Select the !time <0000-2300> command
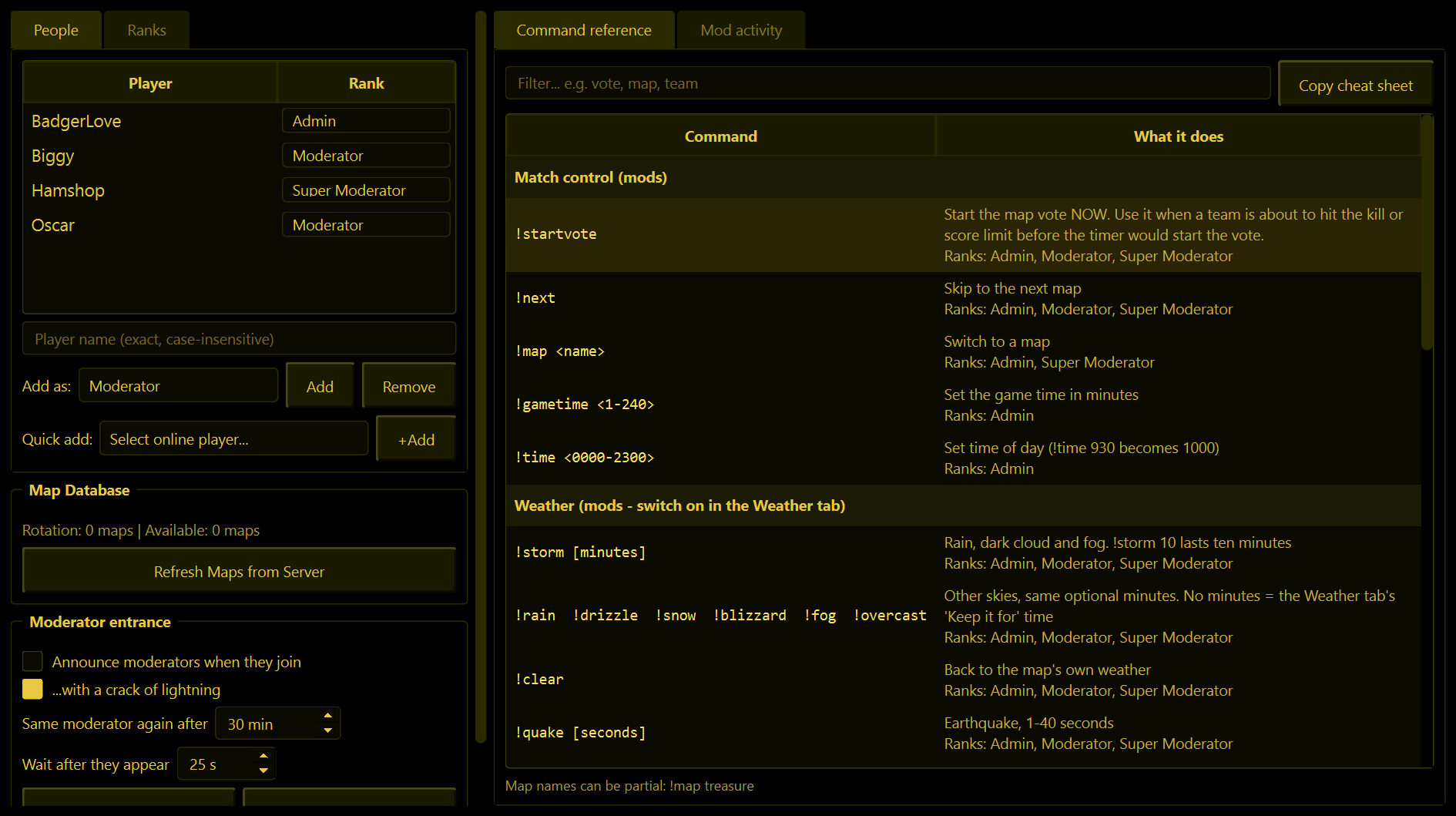The image size is (1456, 816). 585,458
